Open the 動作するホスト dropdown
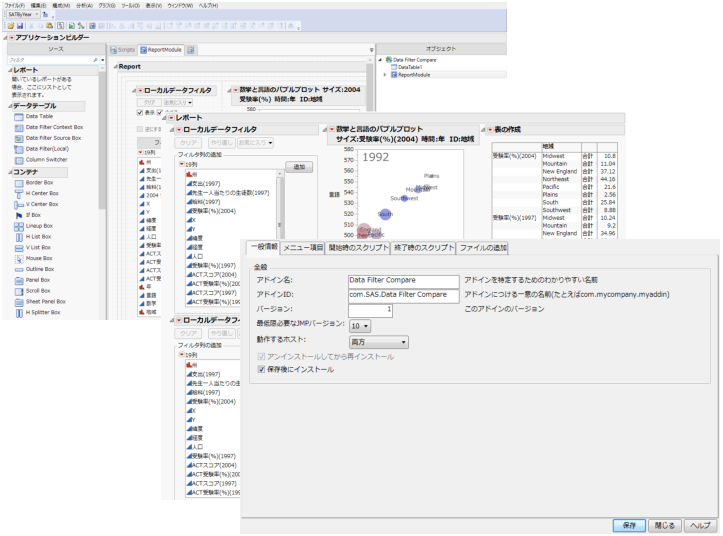The image size is (723, 536). pos(379,342)
